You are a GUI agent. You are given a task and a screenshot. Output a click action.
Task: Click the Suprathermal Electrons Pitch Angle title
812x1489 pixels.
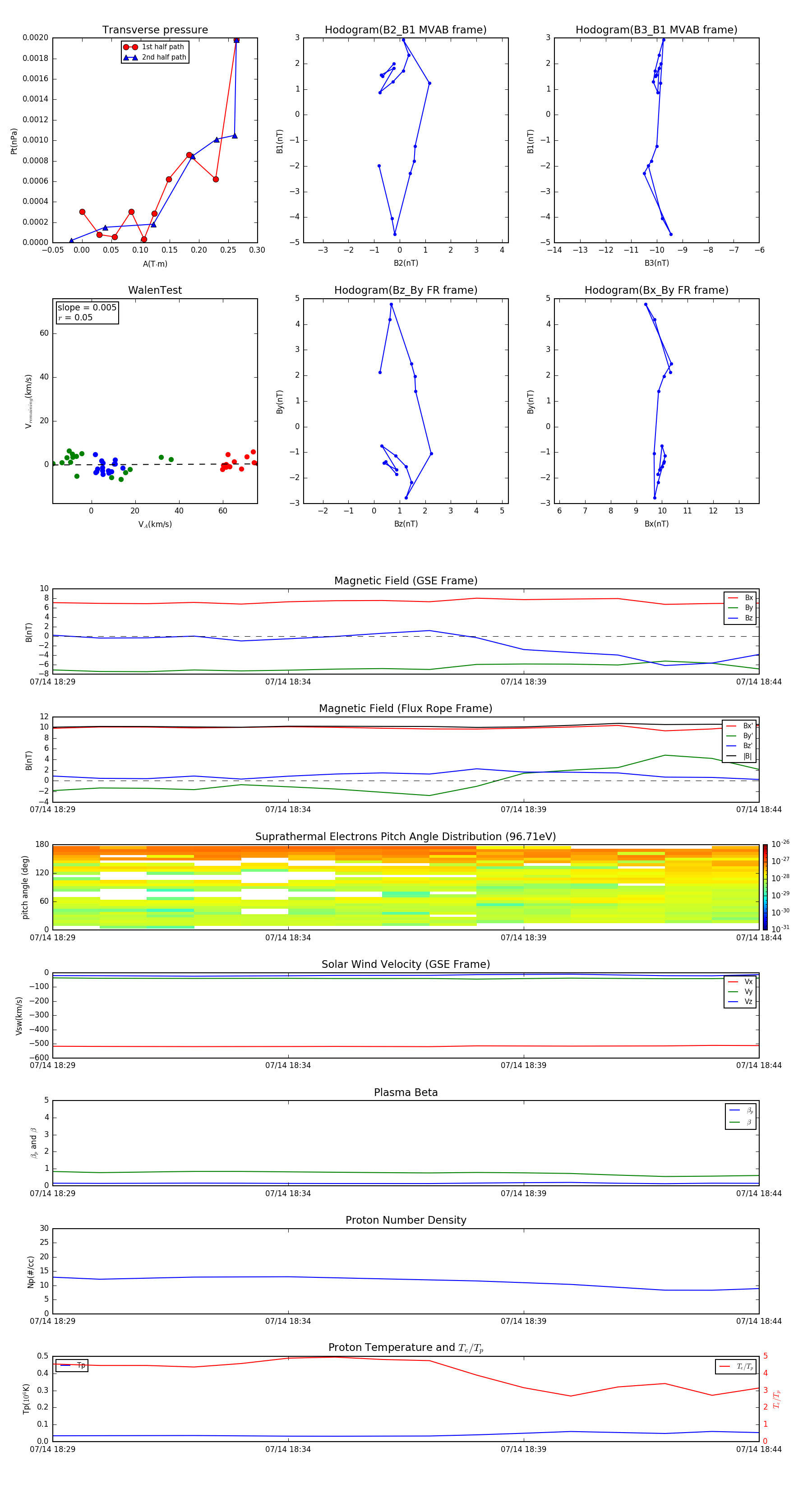coord(406,837)
